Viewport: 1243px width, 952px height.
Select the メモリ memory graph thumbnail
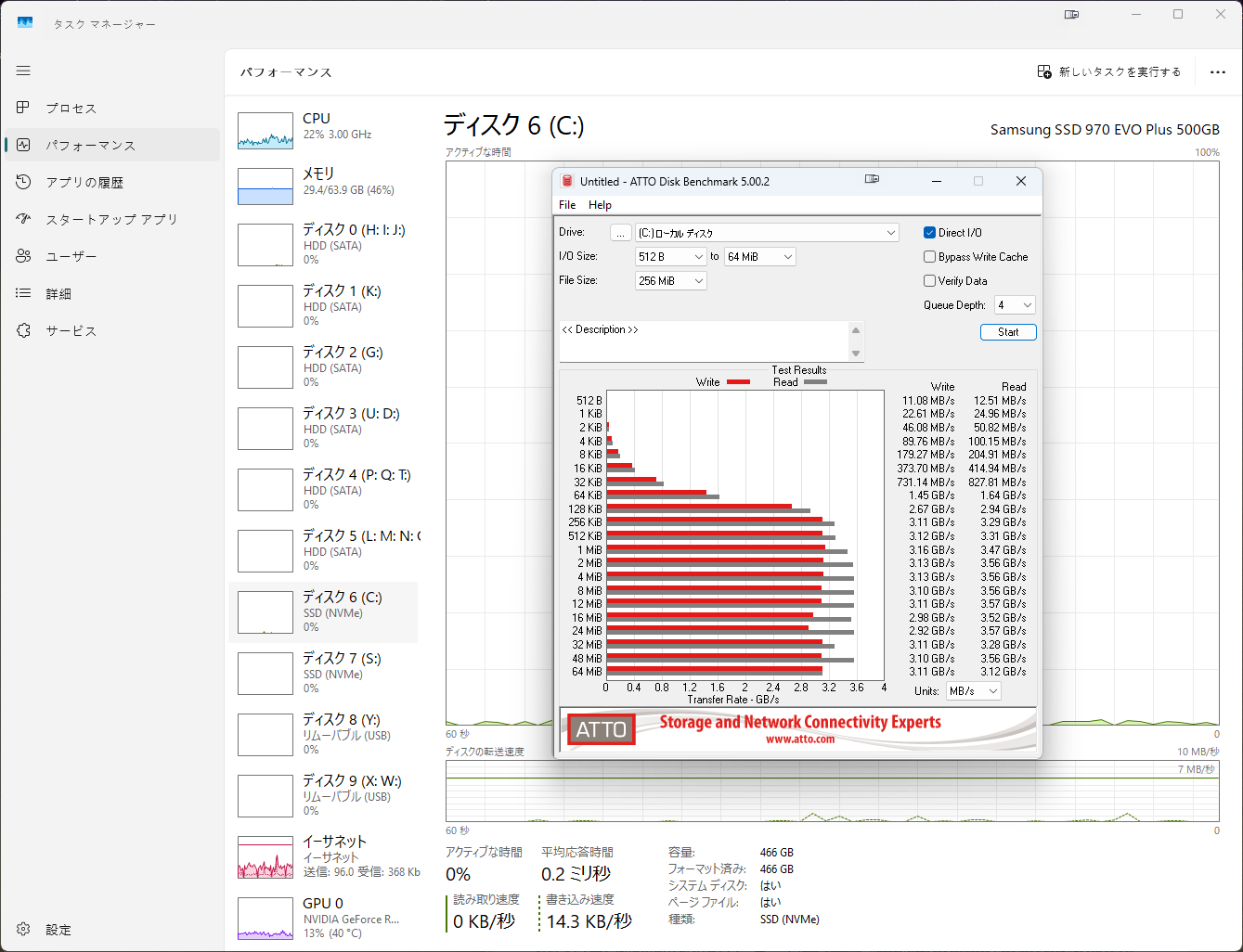click(x=265, y=187)
